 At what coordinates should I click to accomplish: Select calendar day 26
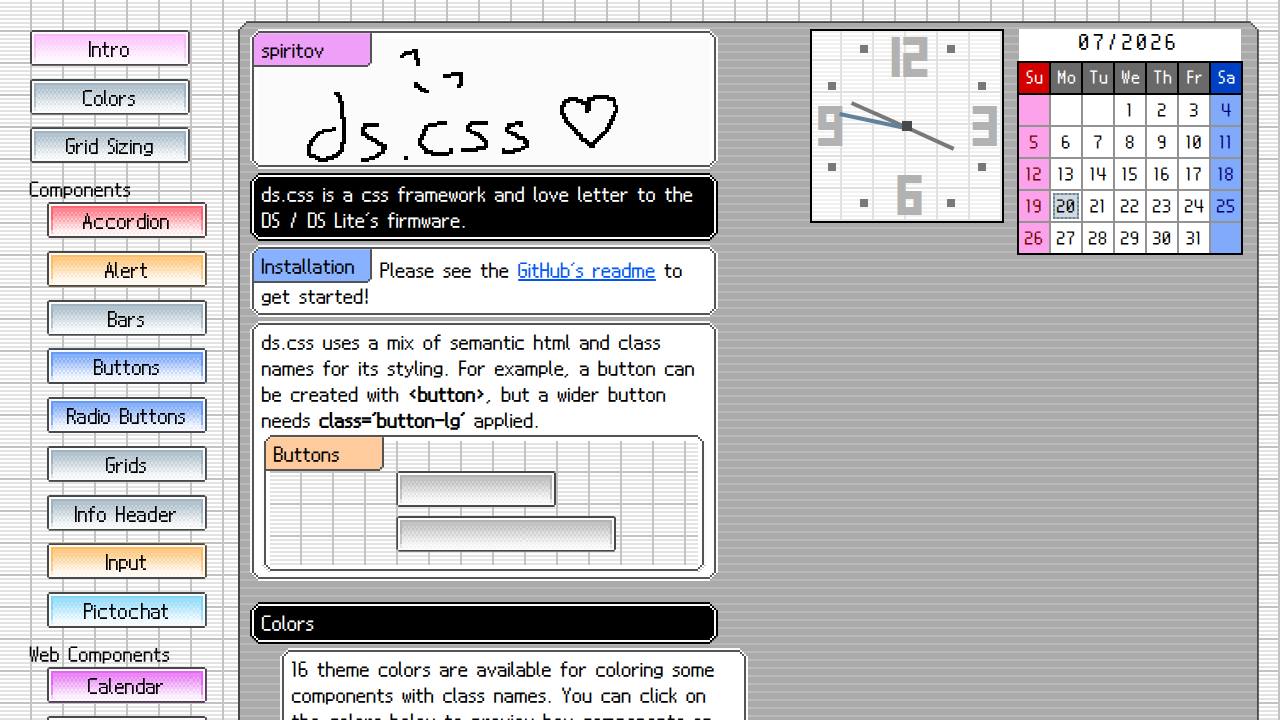(1034, 238)
